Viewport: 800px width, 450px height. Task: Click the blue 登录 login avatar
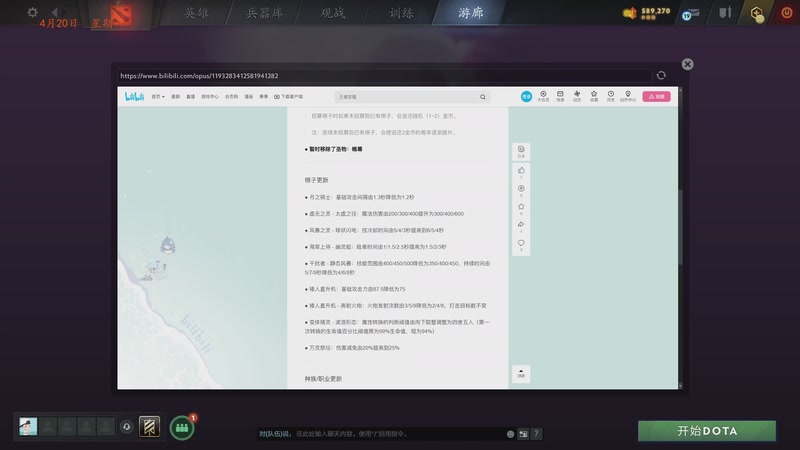coord(526,96)
